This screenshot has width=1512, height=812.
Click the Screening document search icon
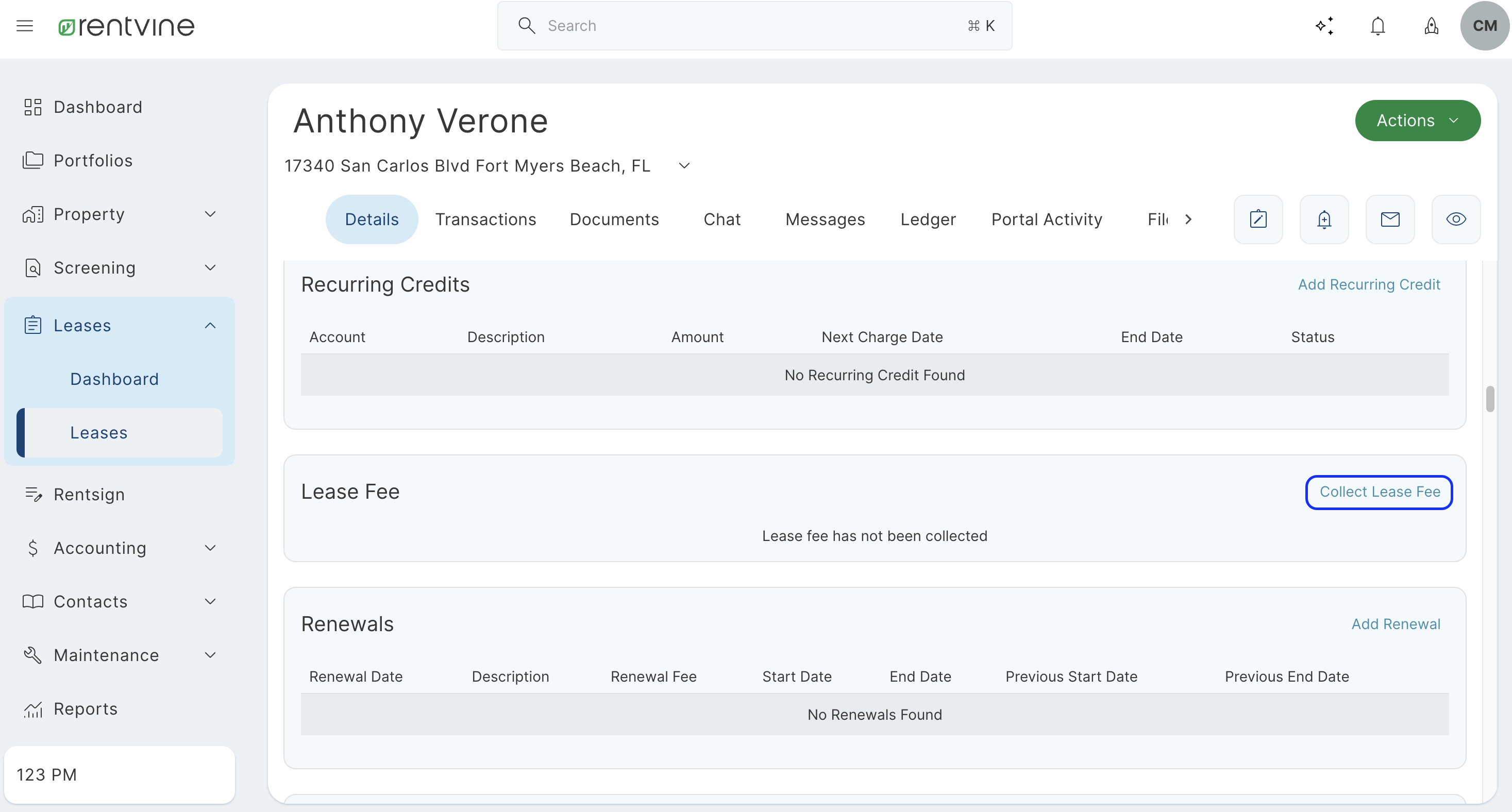point(33,267)
